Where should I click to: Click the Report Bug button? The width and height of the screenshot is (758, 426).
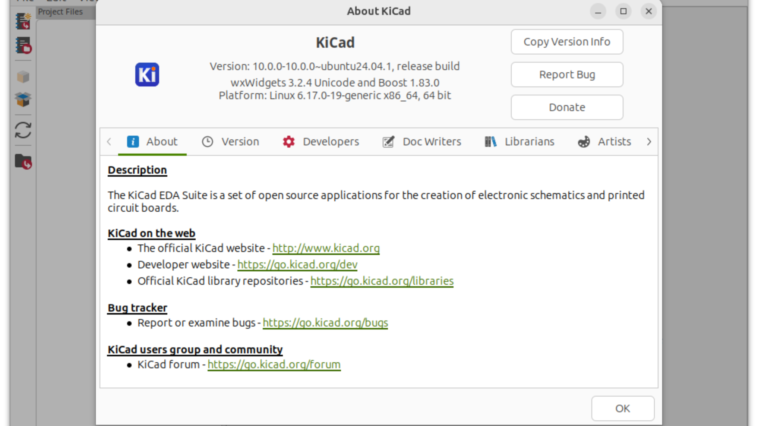pos(566,75)
